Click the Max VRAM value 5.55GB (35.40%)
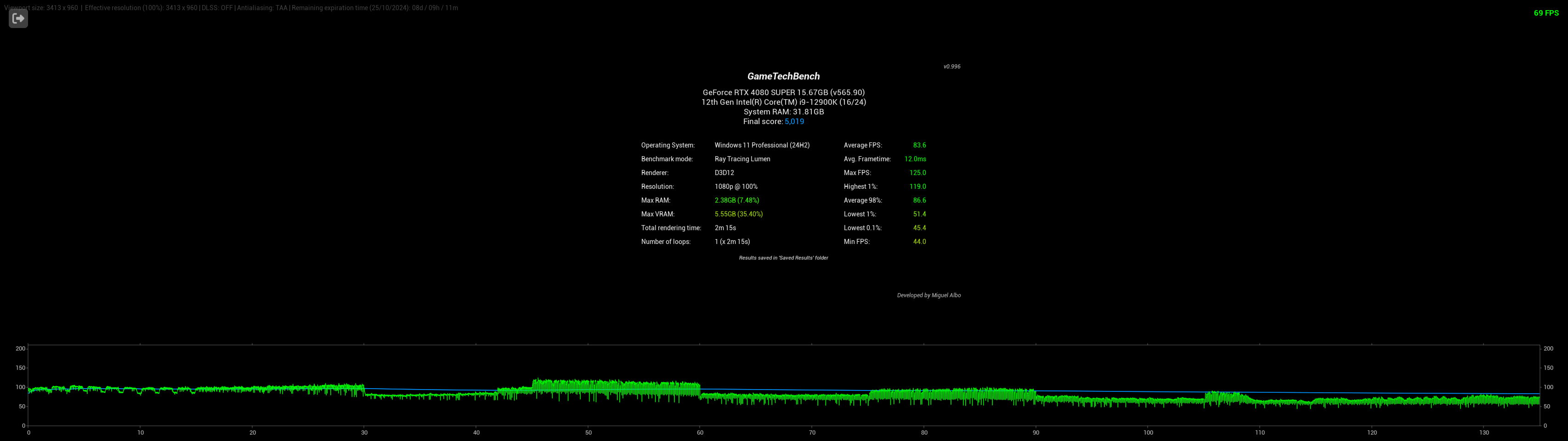This screenshot has width=1568, height=441. 738,214
